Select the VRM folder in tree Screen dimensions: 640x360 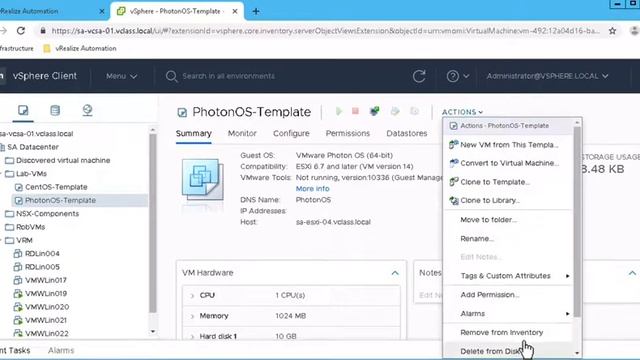(24, 240)
